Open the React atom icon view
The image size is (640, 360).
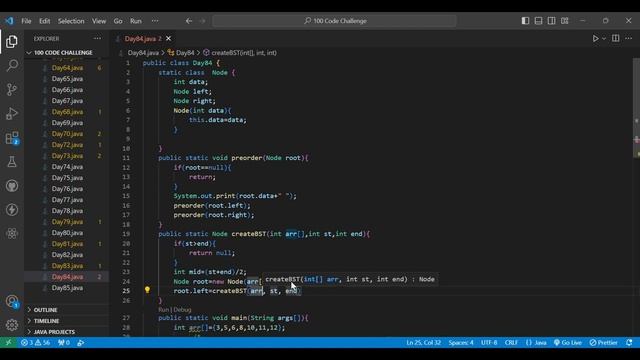(12, 233)
